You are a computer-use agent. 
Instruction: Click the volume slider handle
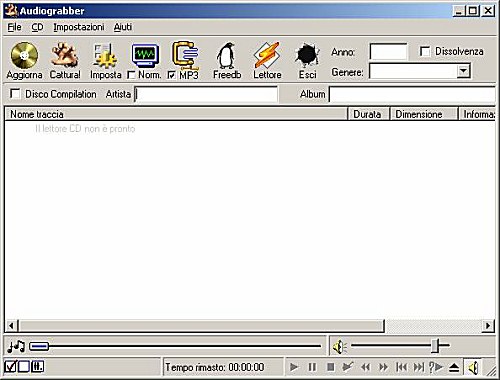coord(435,346)
